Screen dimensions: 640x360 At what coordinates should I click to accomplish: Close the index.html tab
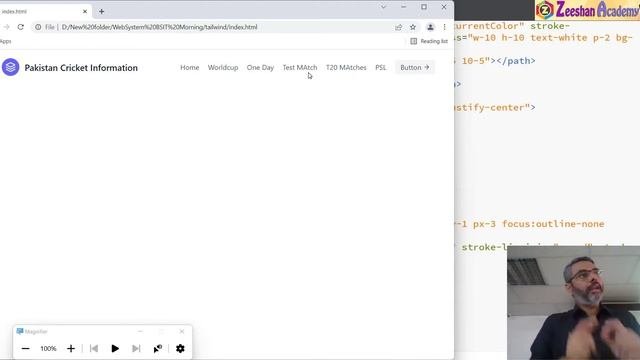pyautogui.click(x=85, y=11)
